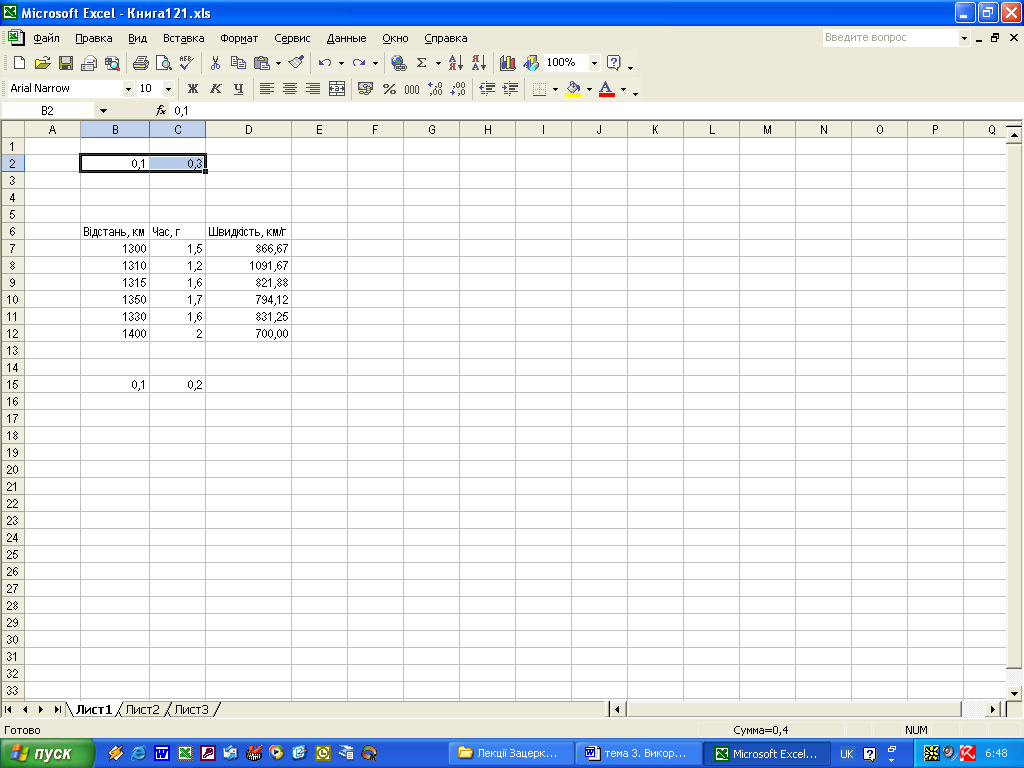The image size is (1024, 768).
Task: Decrease decimal places
Action: click(458, 89)
